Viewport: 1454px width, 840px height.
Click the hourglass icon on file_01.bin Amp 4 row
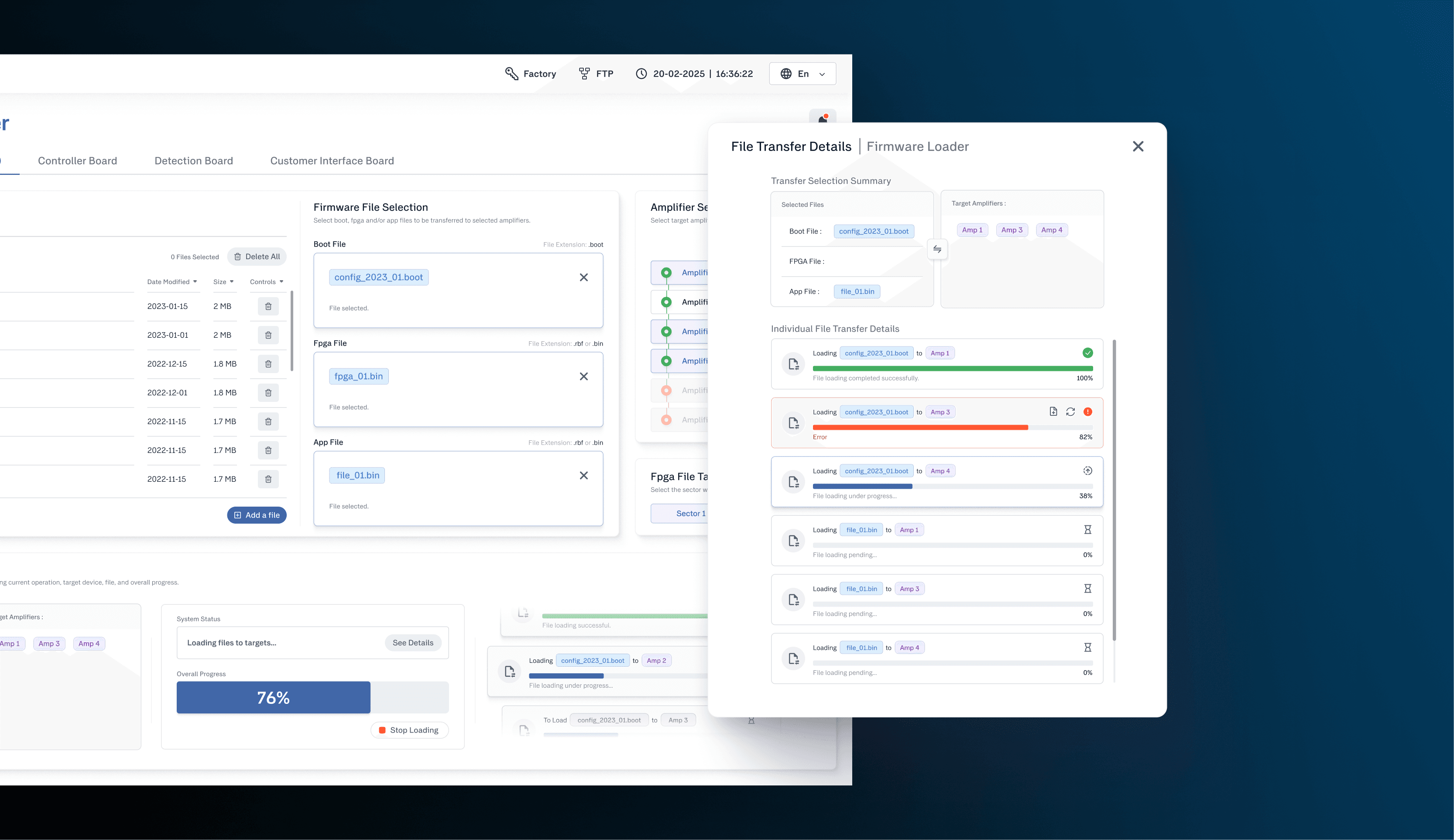coord(1088,647)
